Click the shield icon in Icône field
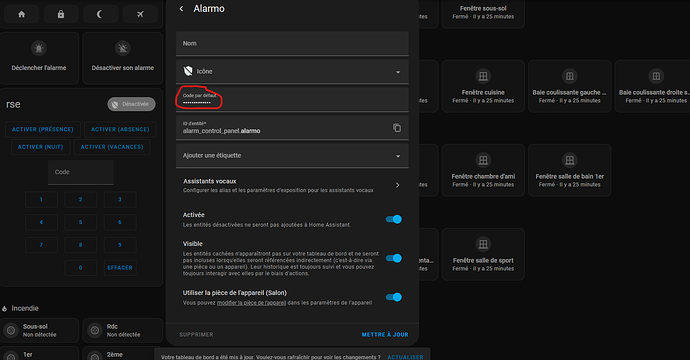The image size is (690, 360). coord(188,71)
